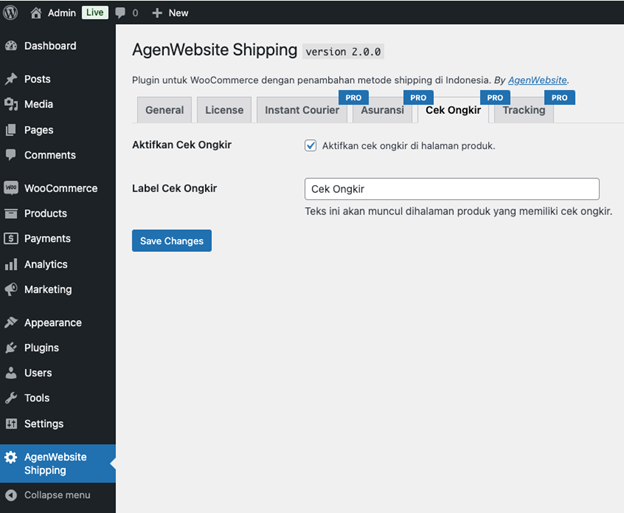The image size is (624, 513).
Task: Open the comments bubble in the admin bar
Action: coord(121,13)
